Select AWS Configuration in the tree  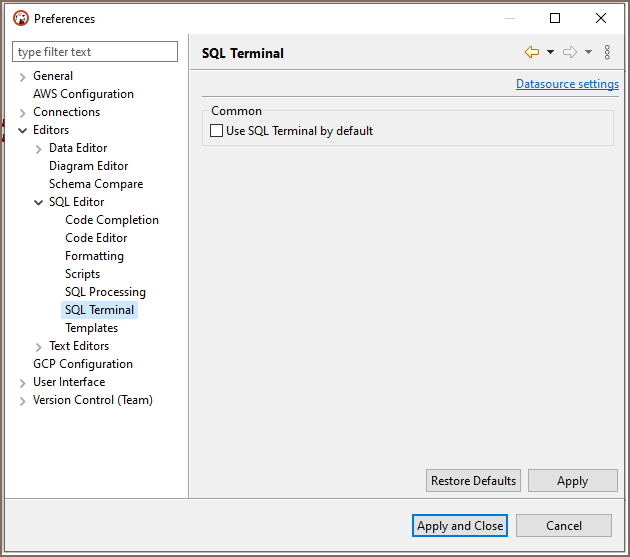83,94
